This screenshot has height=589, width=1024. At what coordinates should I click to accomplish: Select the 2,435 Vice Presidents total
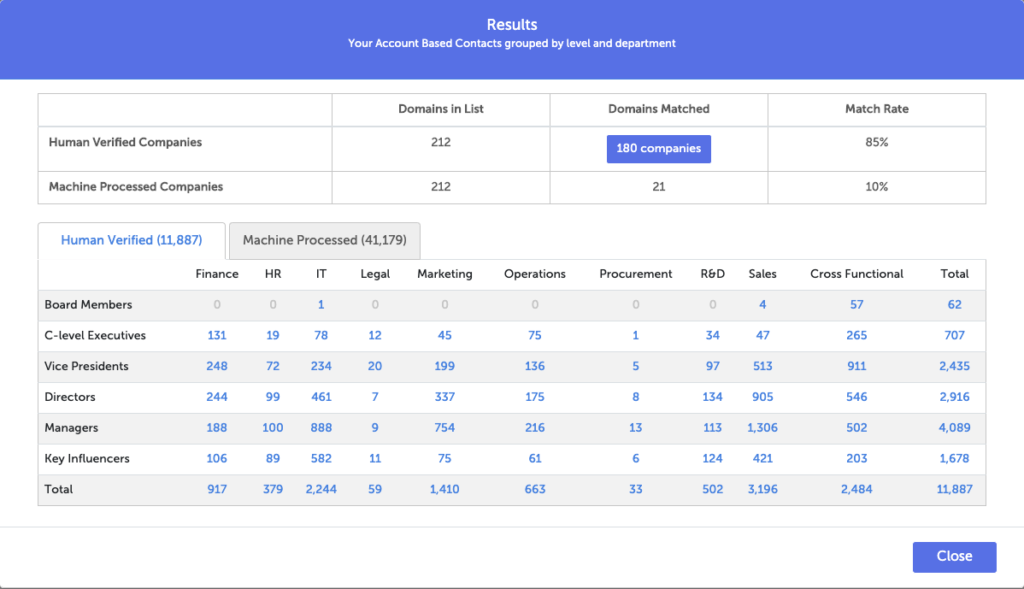click(954, 366)
